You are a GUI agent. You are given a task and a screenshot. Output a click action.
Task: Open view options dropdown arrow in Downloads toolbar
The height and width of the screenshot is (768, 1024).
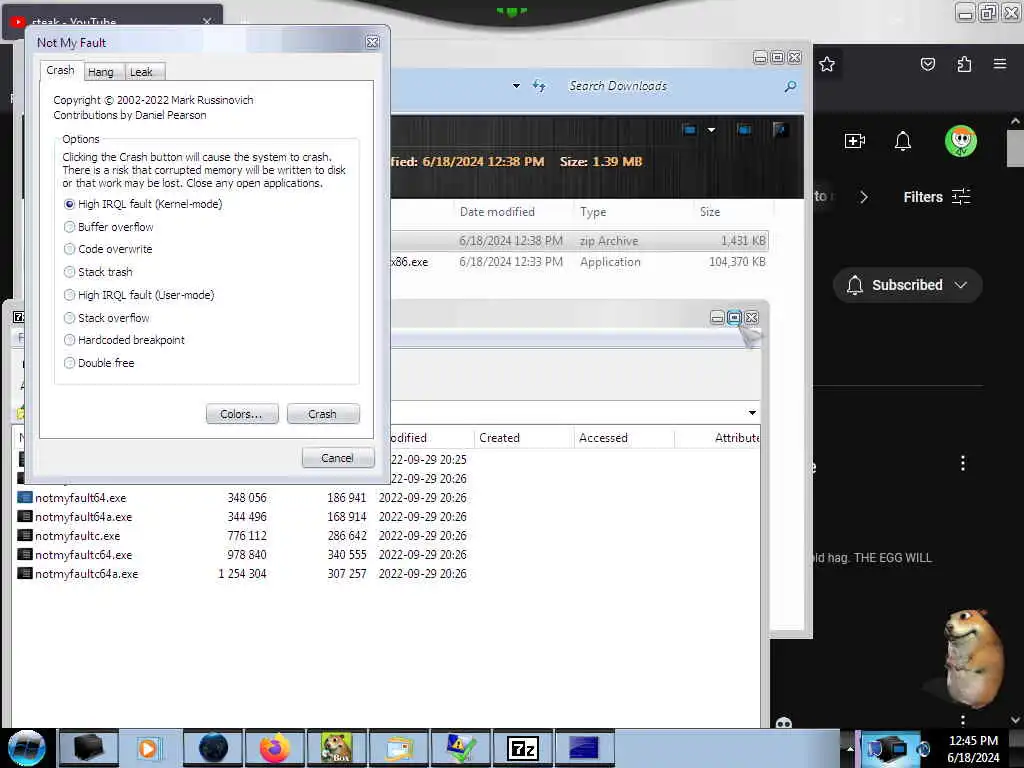(711, 129)
